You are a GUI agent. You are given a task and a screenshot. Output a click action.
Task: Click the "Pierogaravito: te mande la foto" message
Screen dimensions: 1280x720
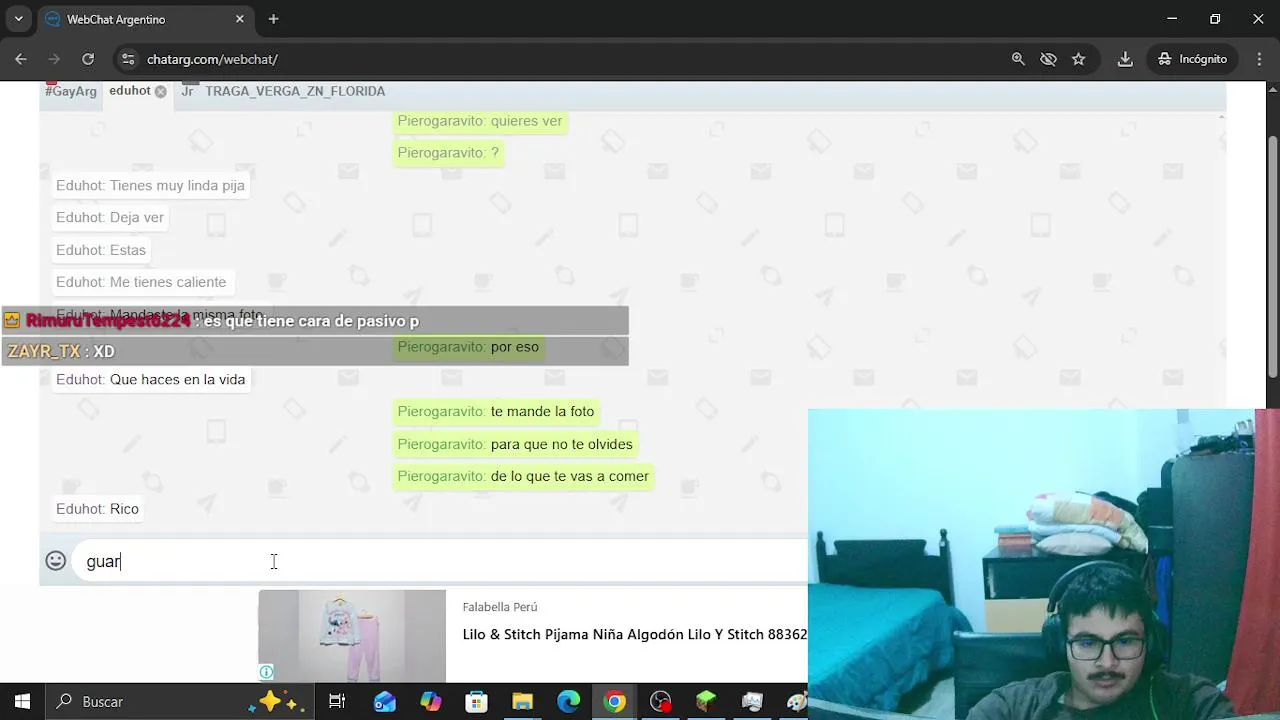496,412
